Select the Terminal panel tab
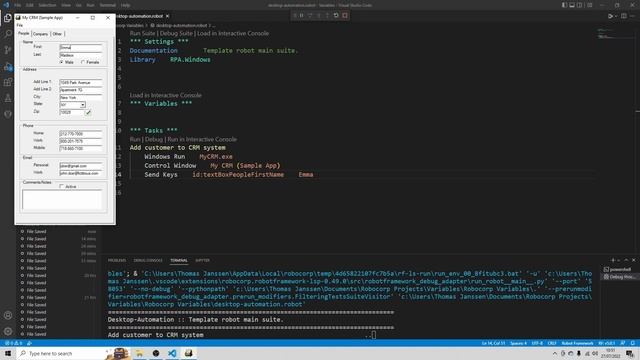The width and height of the screenshot is (640, 360). [x=179, y=260]
